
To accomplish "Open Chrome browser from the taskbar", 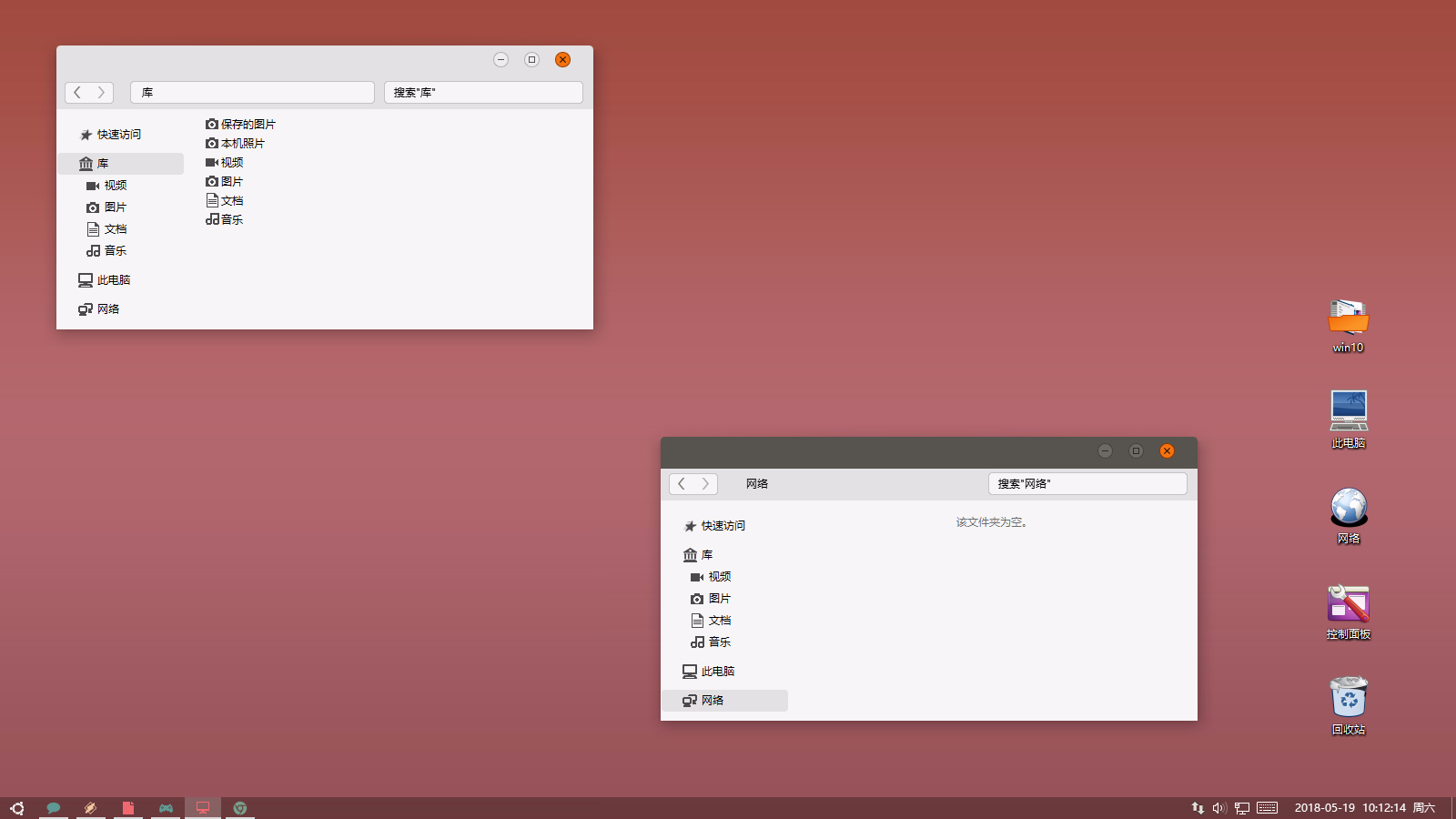I will pos(239,807).
